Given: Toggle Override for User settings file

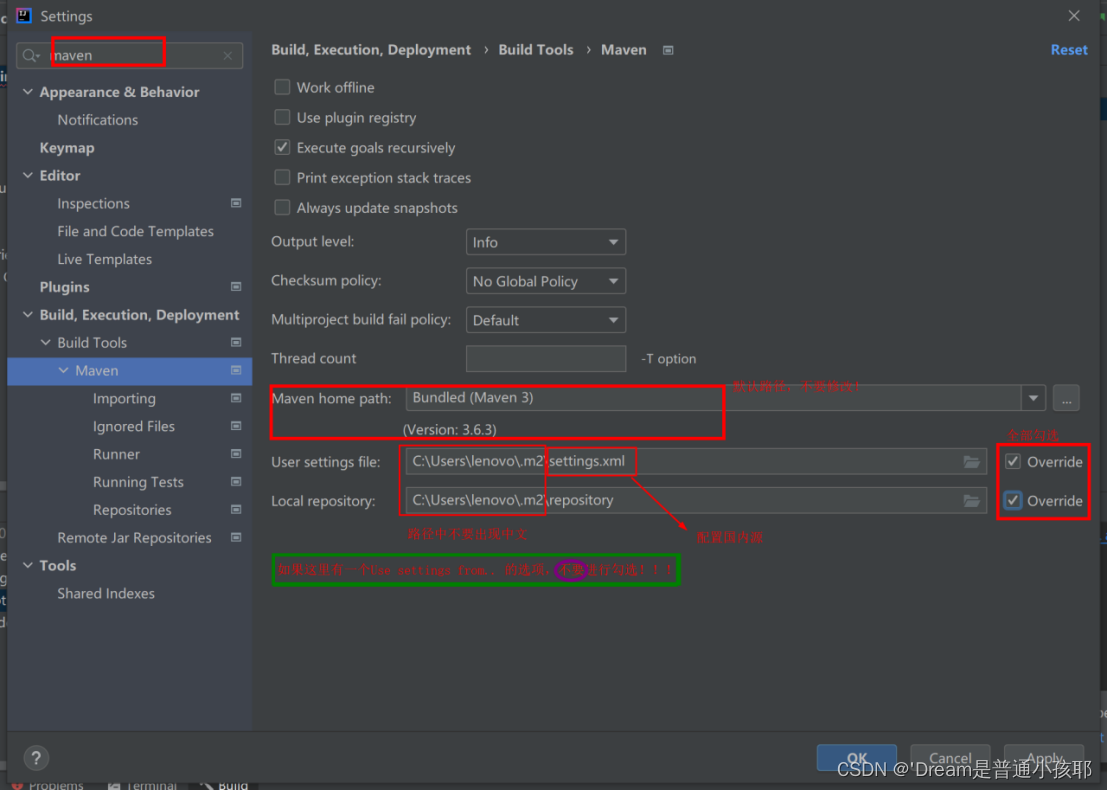Looking at the screenshot, I should [x=1013, y=461].
